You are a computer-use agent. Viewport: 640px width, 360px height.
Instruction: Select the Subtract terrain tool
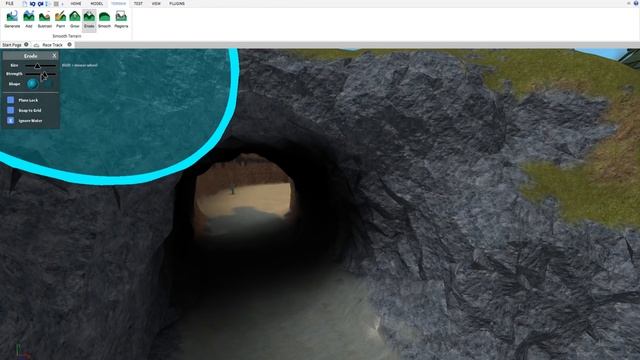pyautogui.click(x=44, y=20)
